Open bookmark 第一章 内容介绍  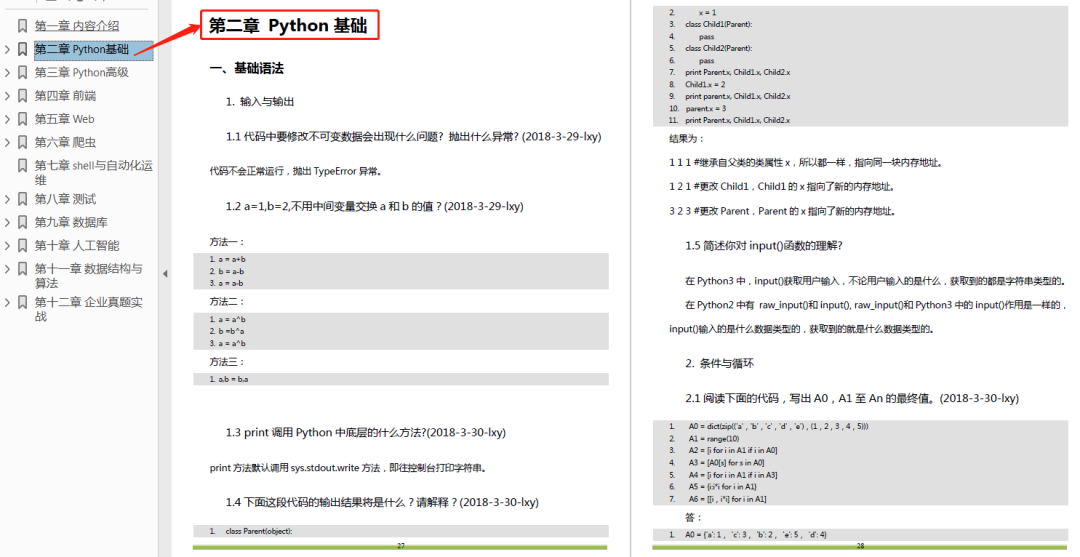click(77, 26)
